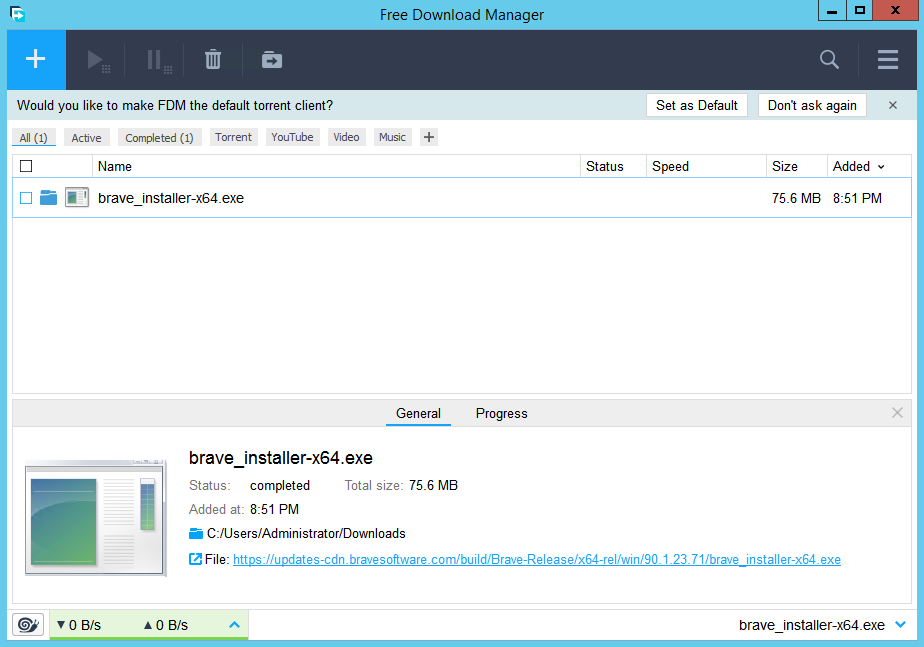The image size is (924, 647).
Task: Switch to the Active filter tab
Action: pos(86,137)
